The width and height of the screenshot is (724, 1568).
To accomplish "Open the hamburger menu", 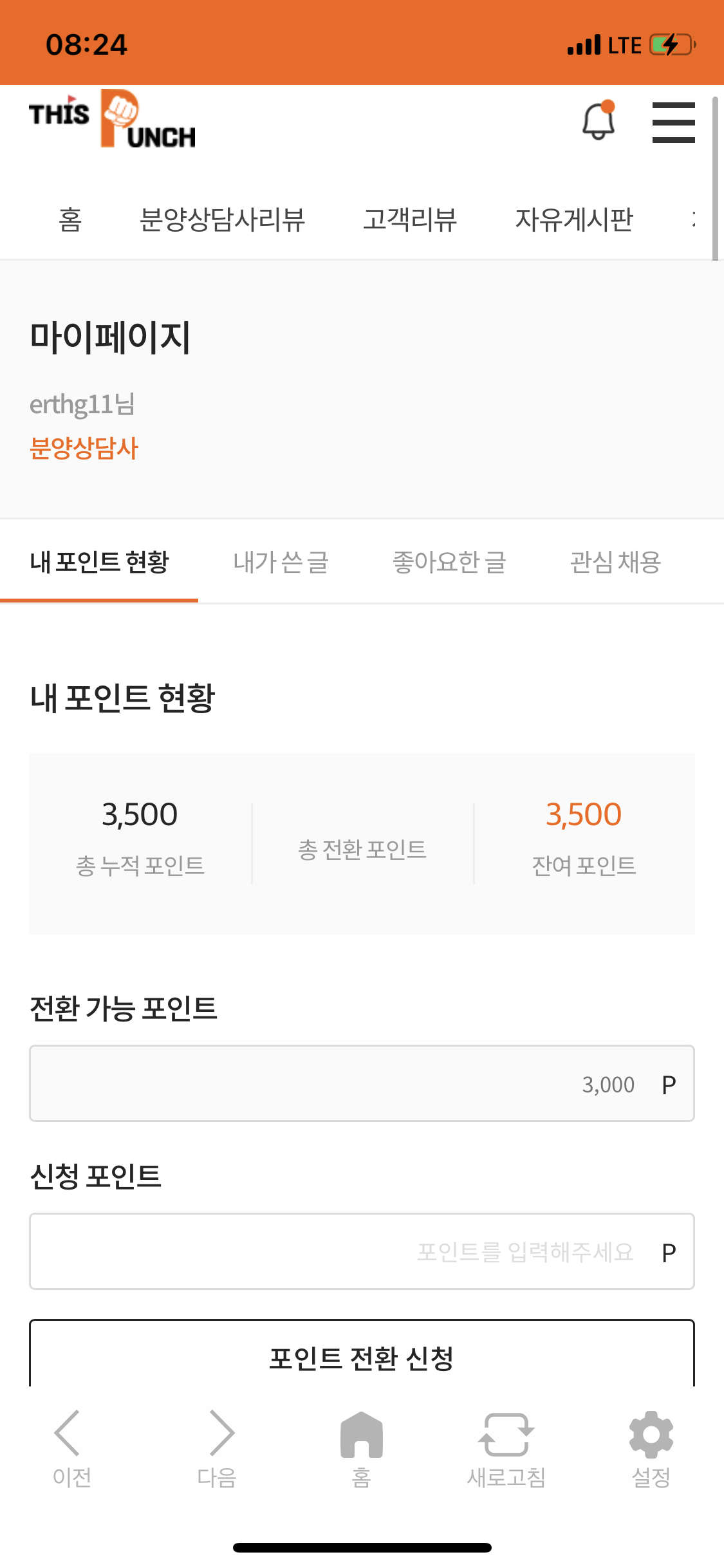I will pyautogui.click(x=673, y=122).
